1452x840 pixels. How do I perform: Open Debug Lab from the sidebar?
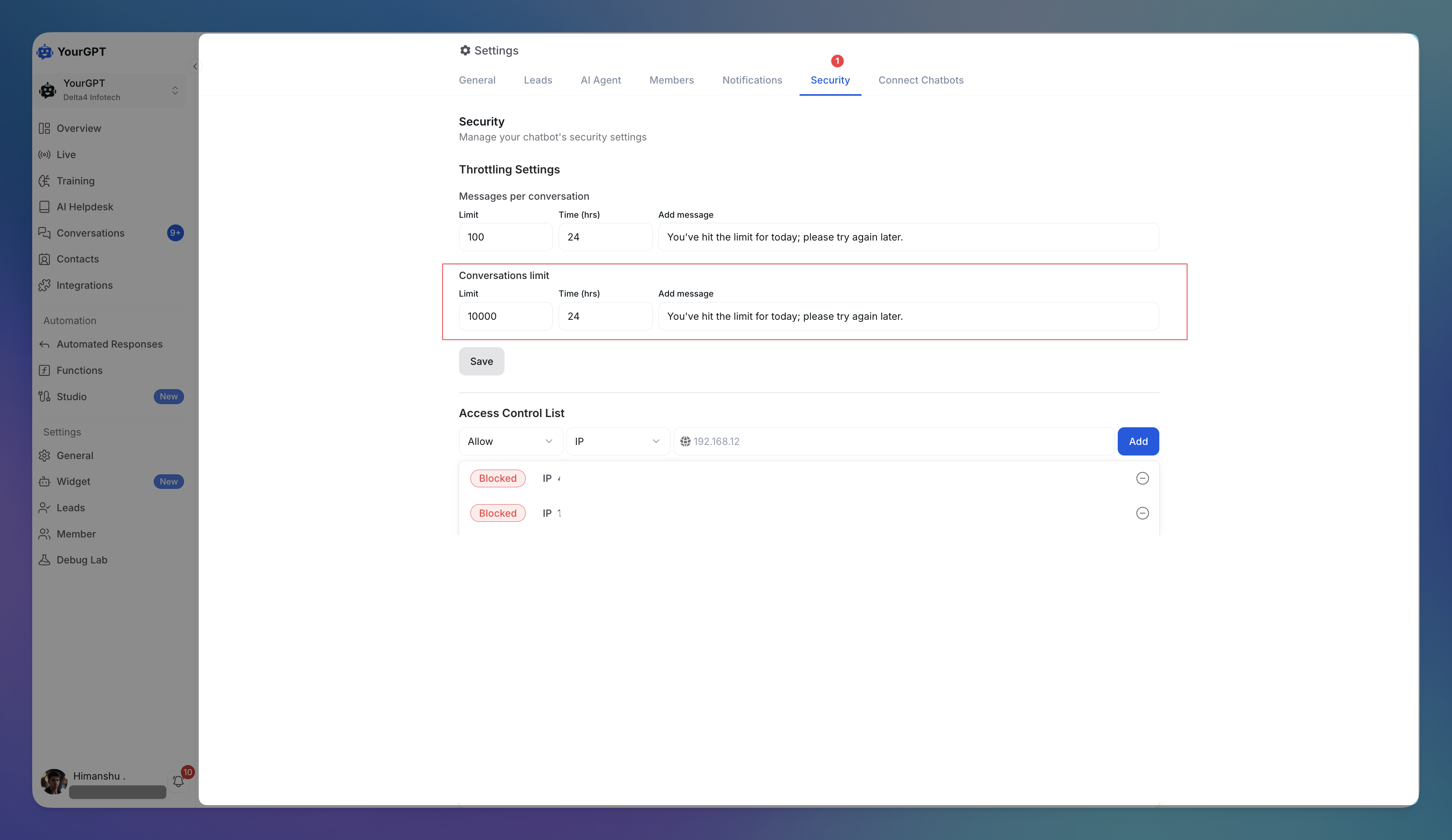tap(82, 560)
